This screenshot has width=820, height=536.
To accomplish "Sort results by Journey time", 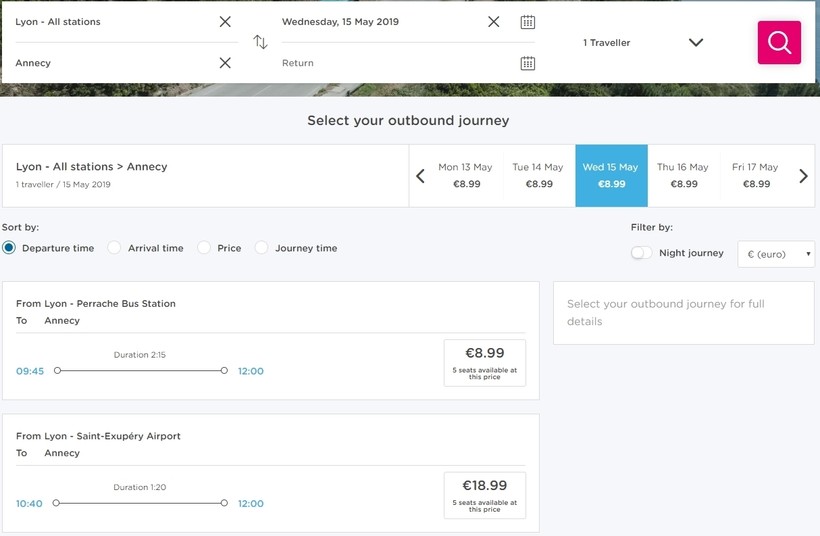I will [x=262, y=248].
